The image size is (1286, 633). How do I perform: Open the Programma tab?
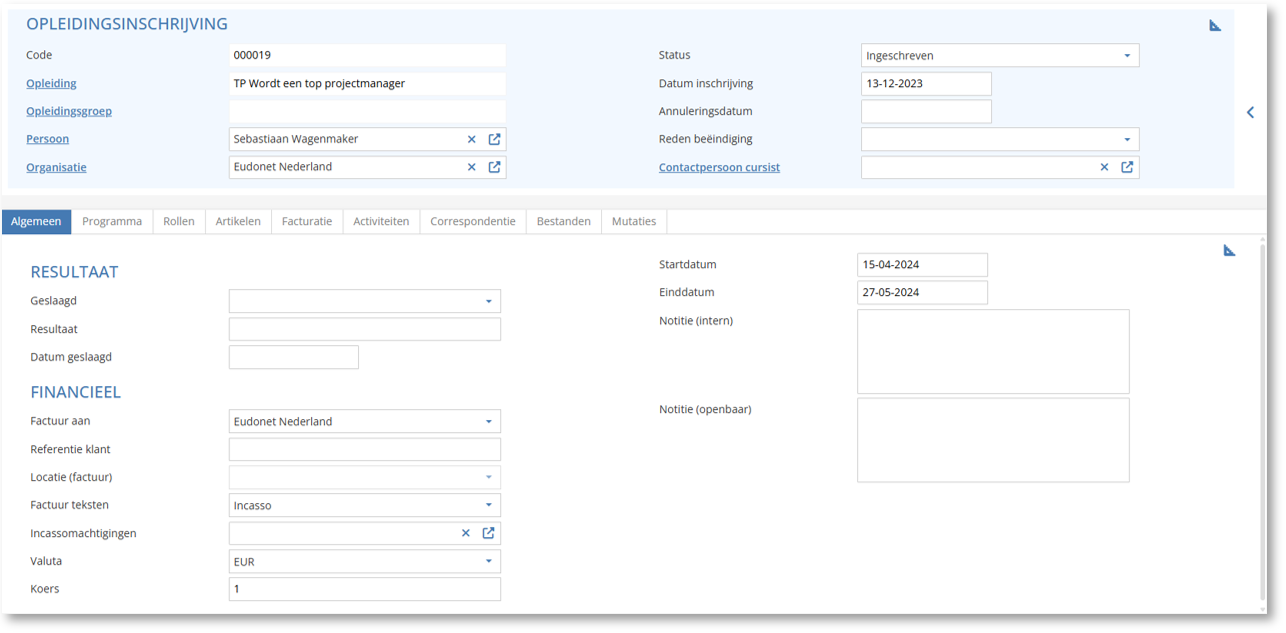point(112,222)
